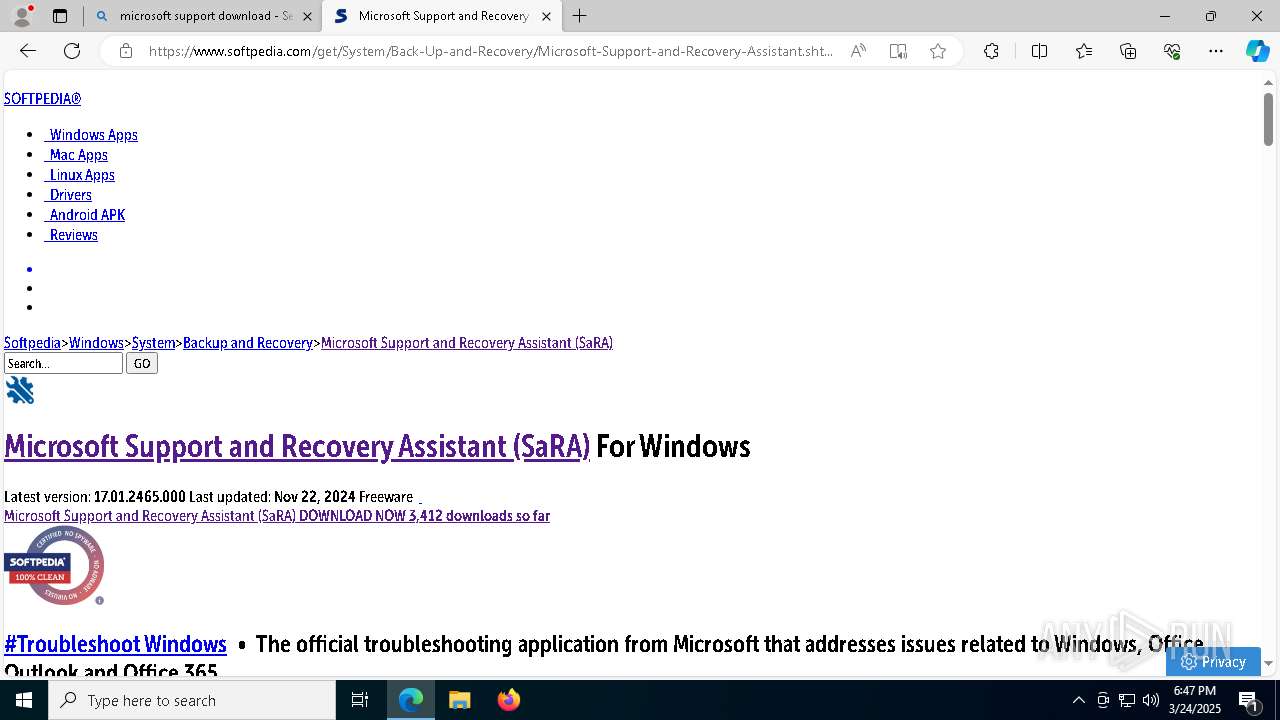Open the taskbar clock and date
This screenshot has height=720, width=1280.
pyautogui.click(x=1197, y=700)
